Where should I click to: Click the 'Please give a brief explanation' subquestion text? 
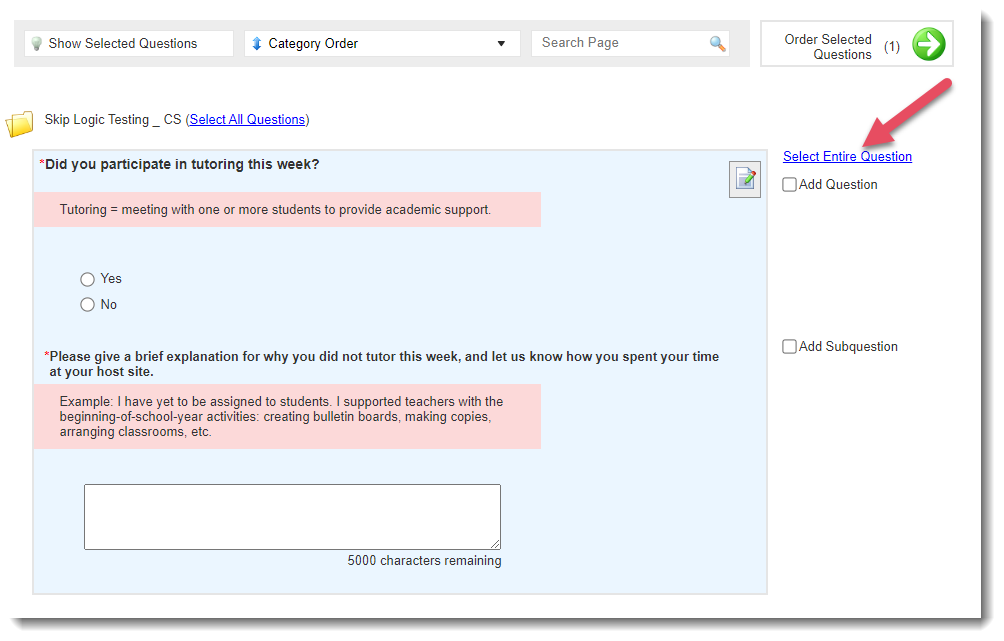tap(384, 364)
